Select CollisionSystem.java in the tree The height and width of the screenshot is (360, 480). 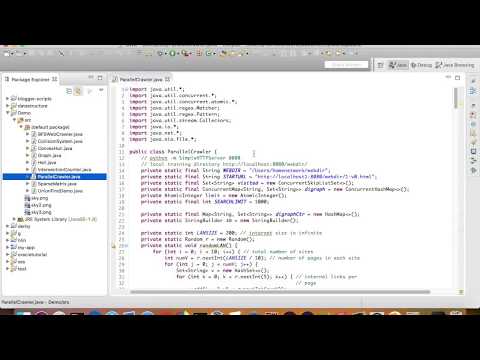60,141
